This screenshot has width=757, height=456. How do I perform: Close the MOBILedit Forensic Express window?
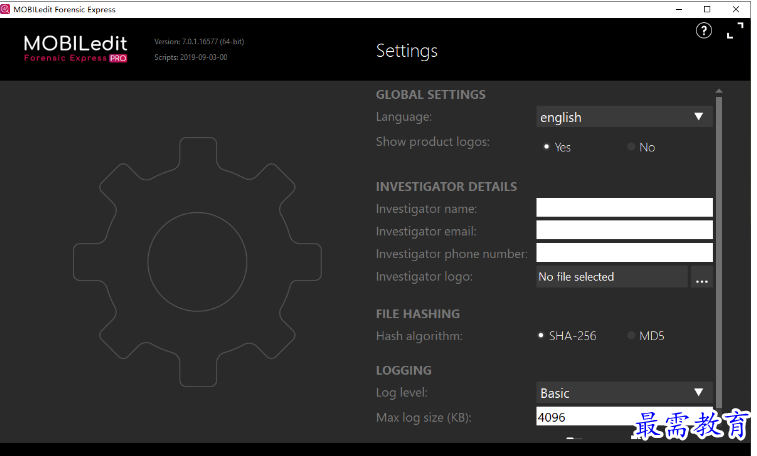point(735,9)
